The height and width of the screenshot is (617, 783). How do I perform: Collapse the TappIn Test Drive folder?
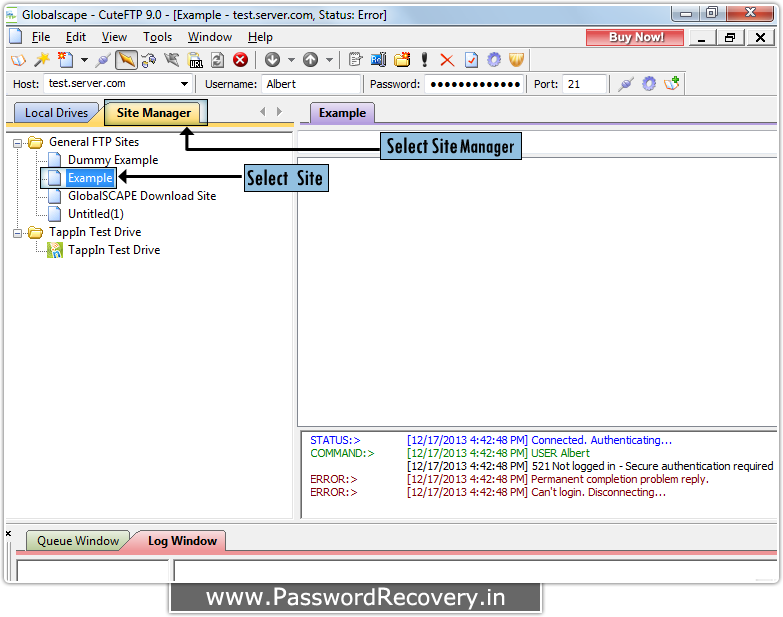click(17, 233)
